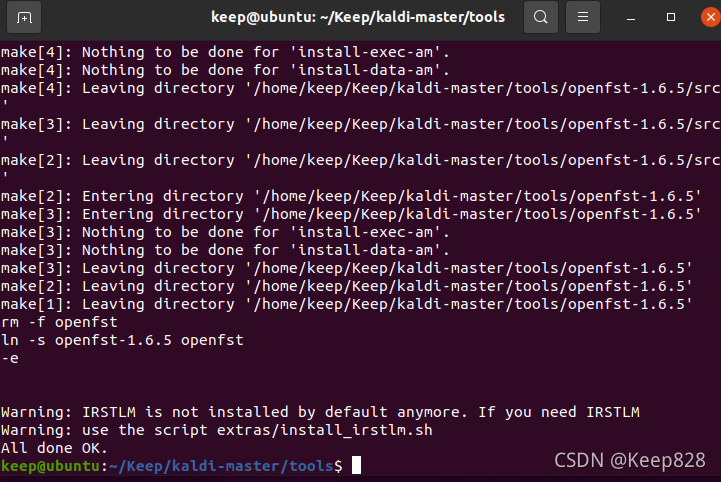Click the make[1] Leaving directory line

point(346,304)
